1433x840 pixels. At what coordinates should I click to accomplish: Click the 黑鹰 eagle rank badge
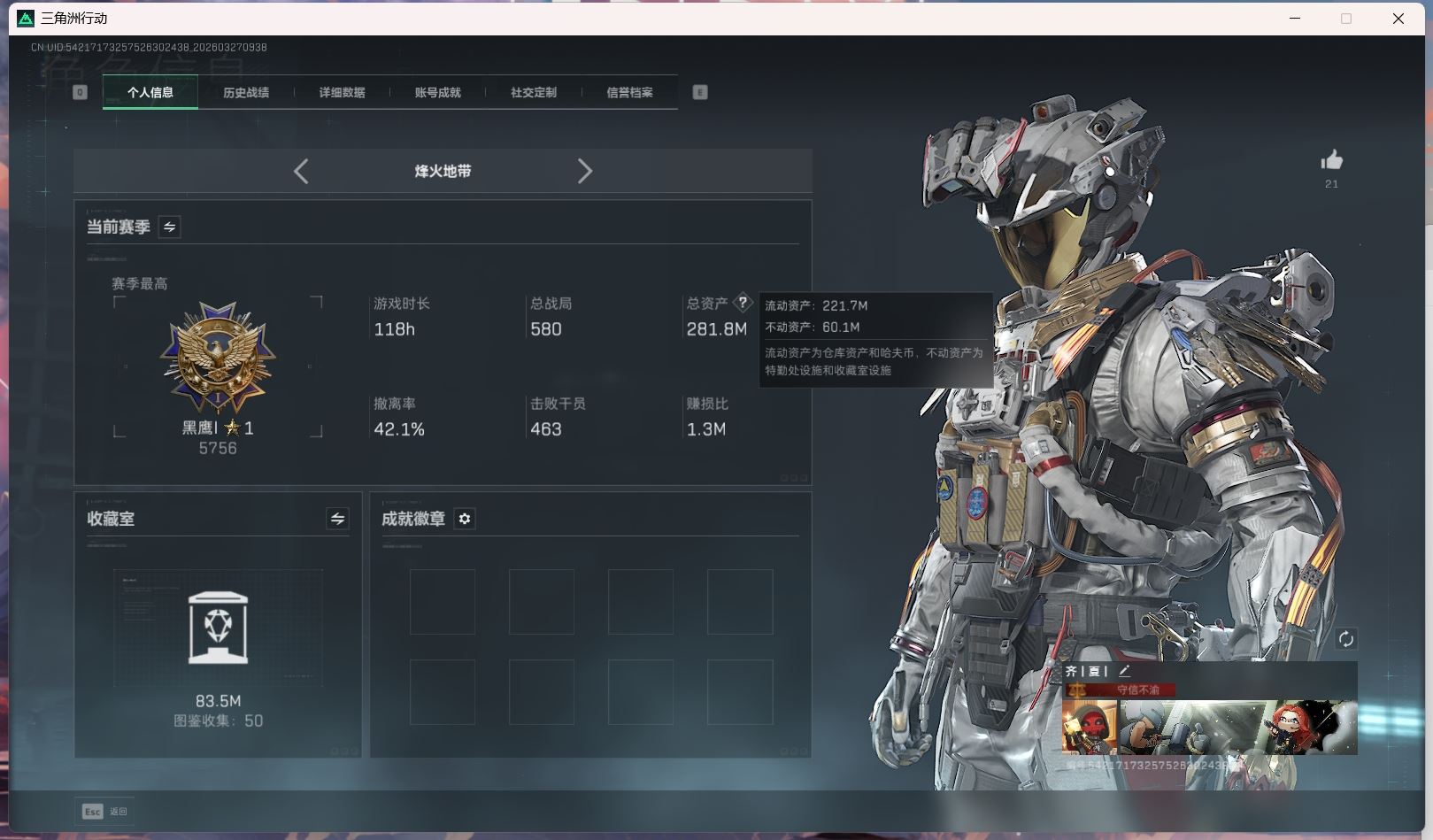tap(218, 357)
